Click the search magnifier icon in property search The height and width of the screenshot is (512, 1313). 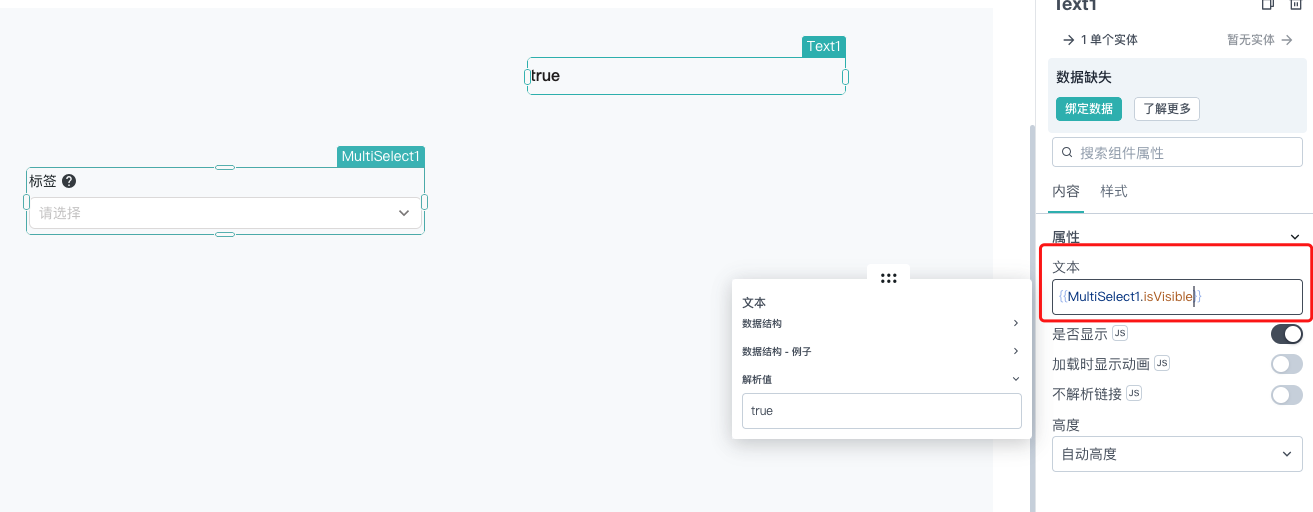[1067, 153]
